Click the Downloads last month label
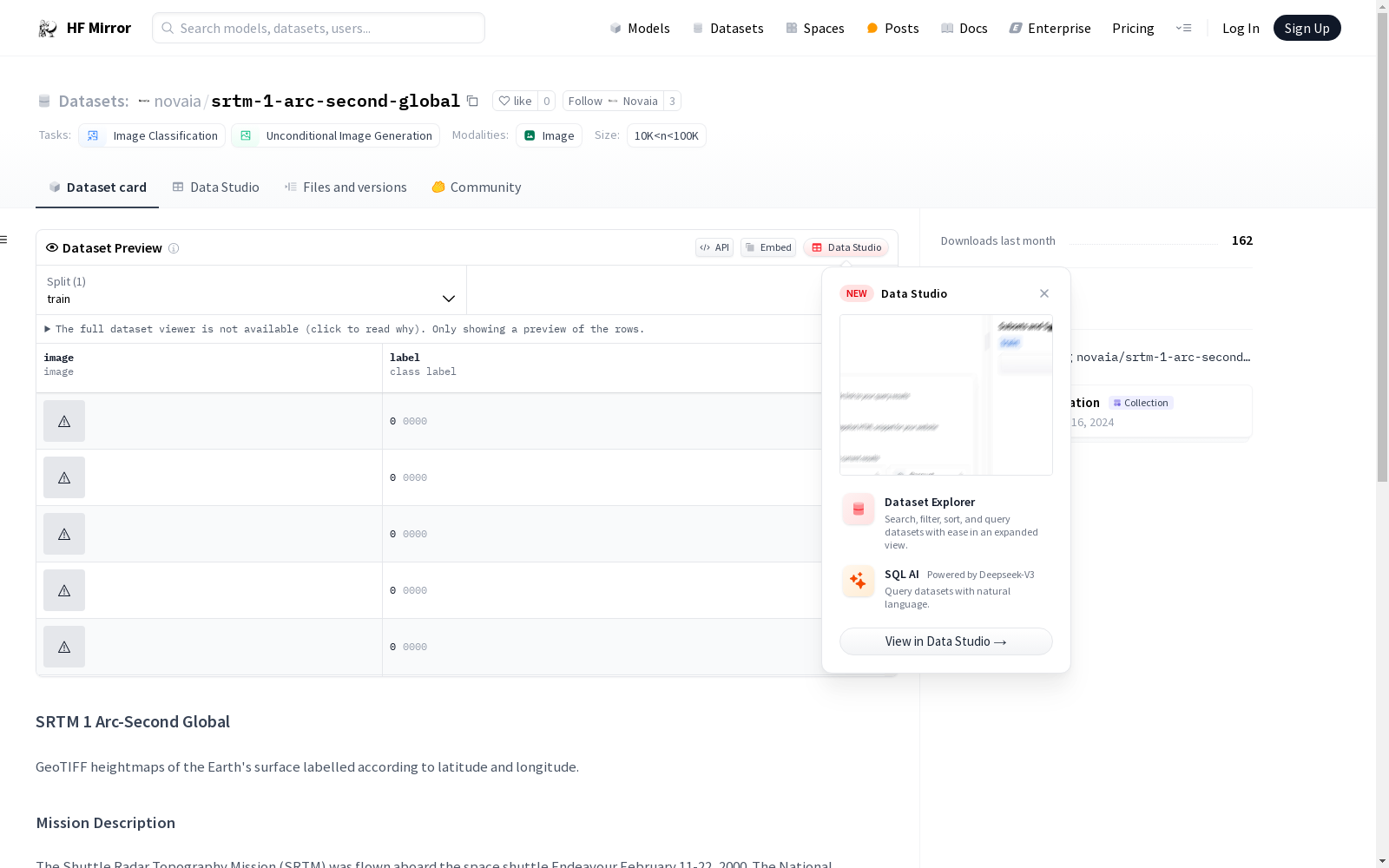The width and height of the screenshot is (1389, 868). pos(998,240)
